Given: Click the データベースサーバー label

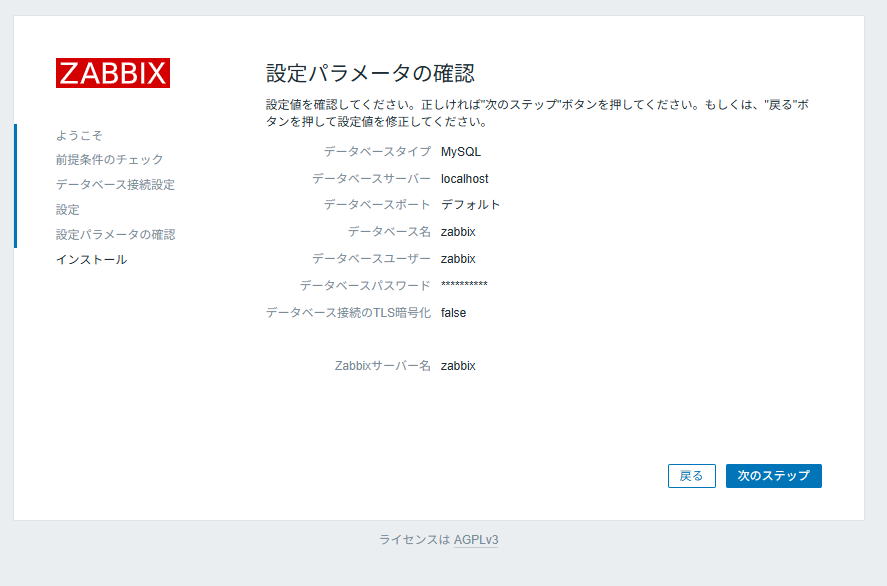Looking at the screenshot, I should (371, 179).
